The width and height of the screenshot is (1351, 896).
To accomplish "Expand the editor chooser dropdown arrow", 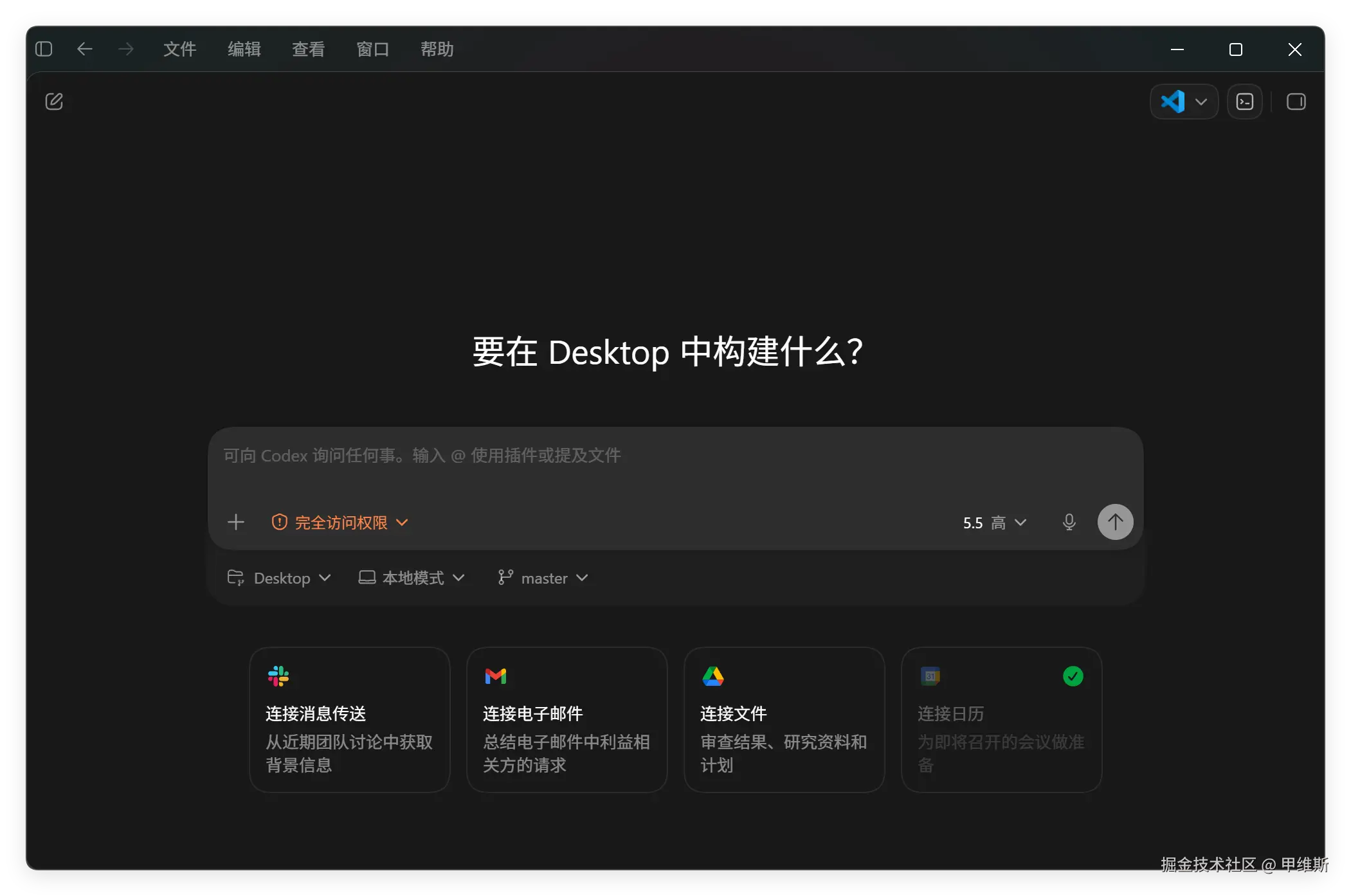I will [1201, 102].
